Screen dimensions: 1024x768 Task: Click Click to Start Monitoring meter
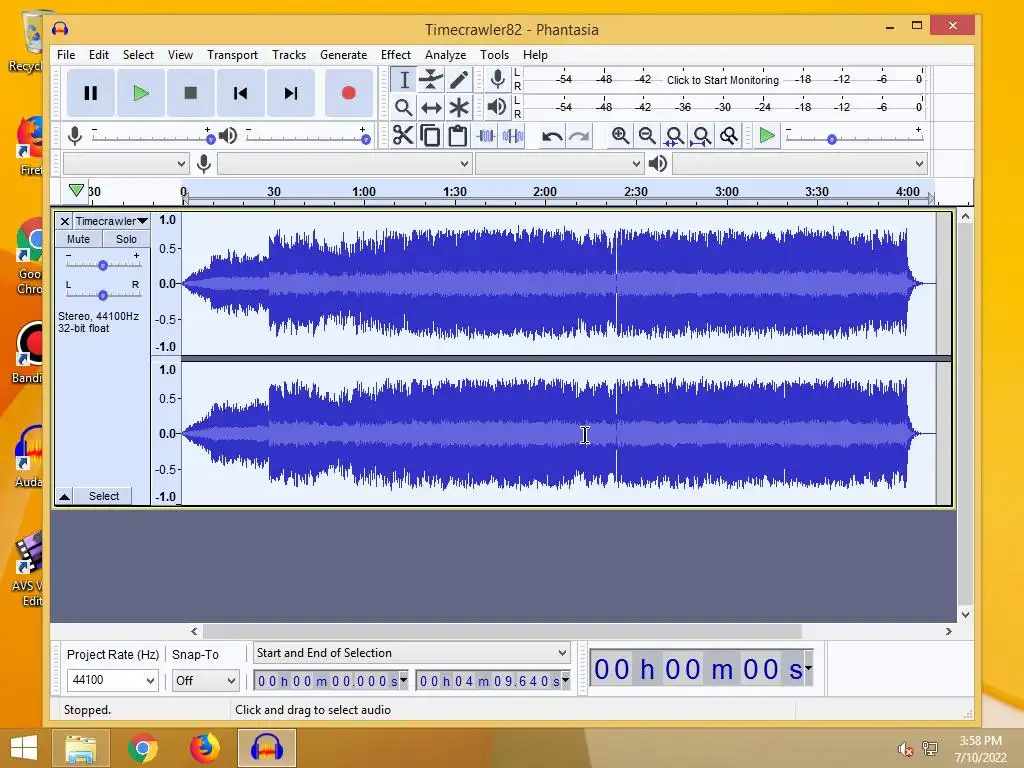pyautogui.click(x=723, y=80)
